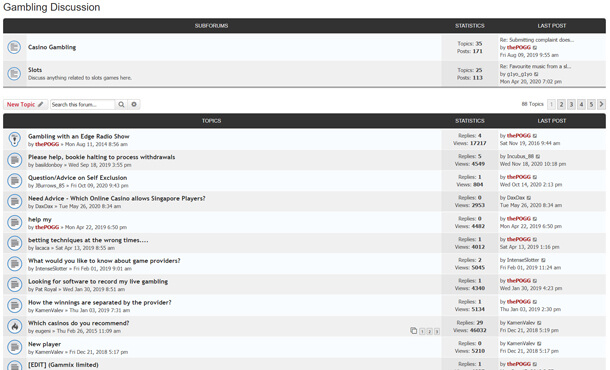Open page 2 of Which casinos topic

[429, 331]
